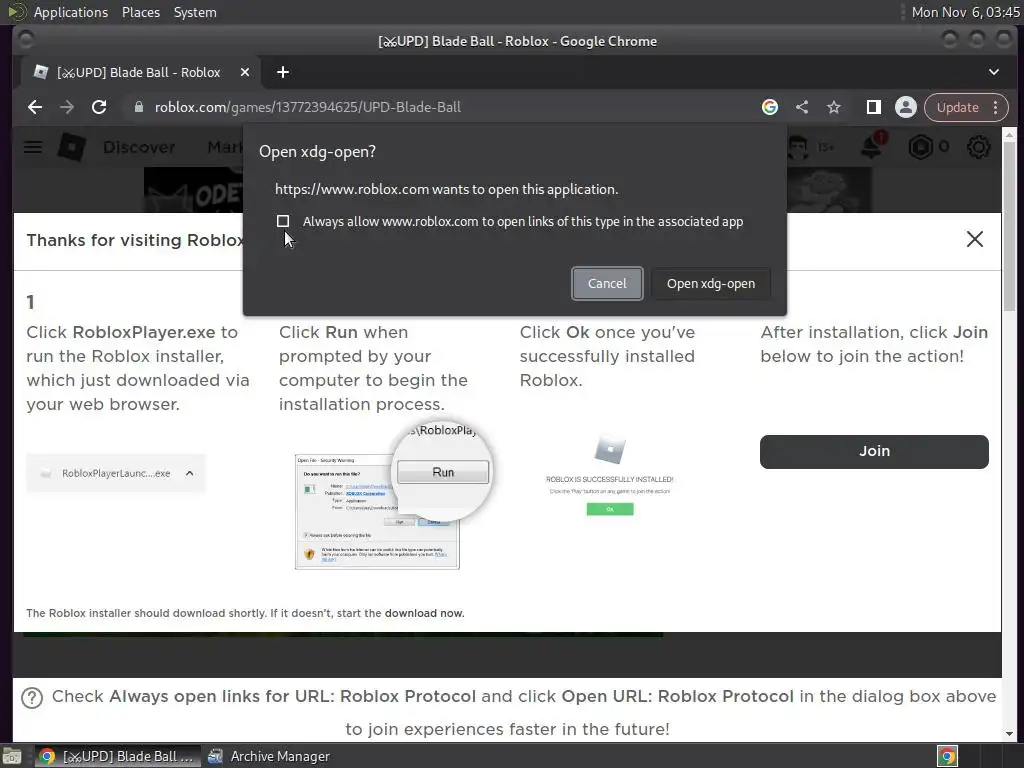Image resolution: width=1024 pixels, height=768 pixels.
Task: Check the Always allow www.roblox.com checkbox
Action: [283, 221]
